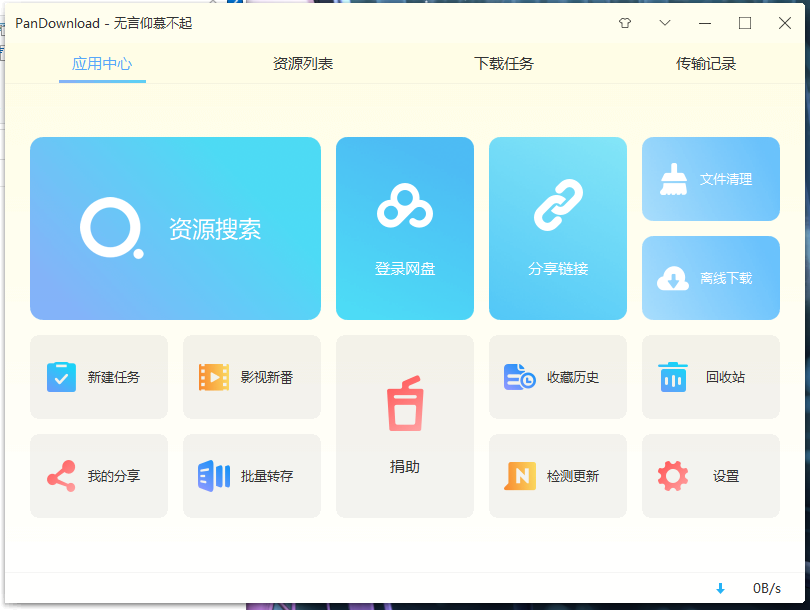
Task: Click the shirt skin icon in title bar
Action: click(x=625, y=23)
